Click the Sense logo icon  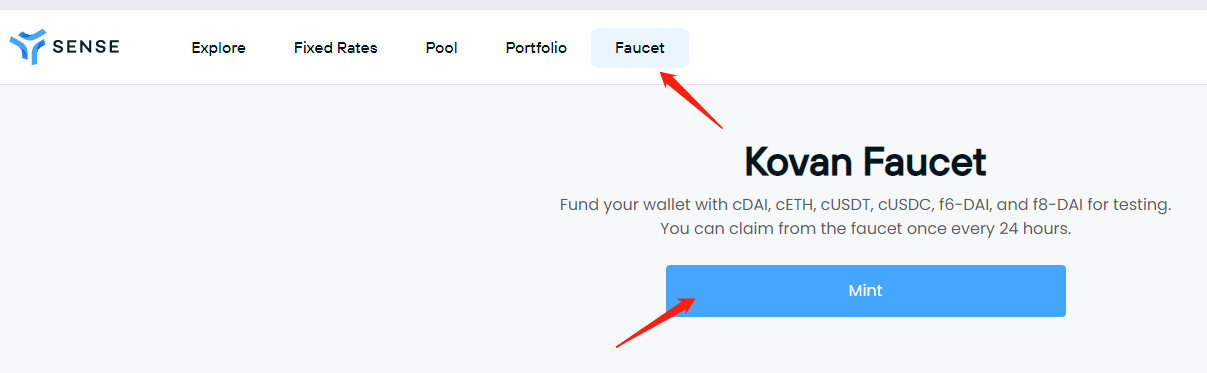[27, 47]
